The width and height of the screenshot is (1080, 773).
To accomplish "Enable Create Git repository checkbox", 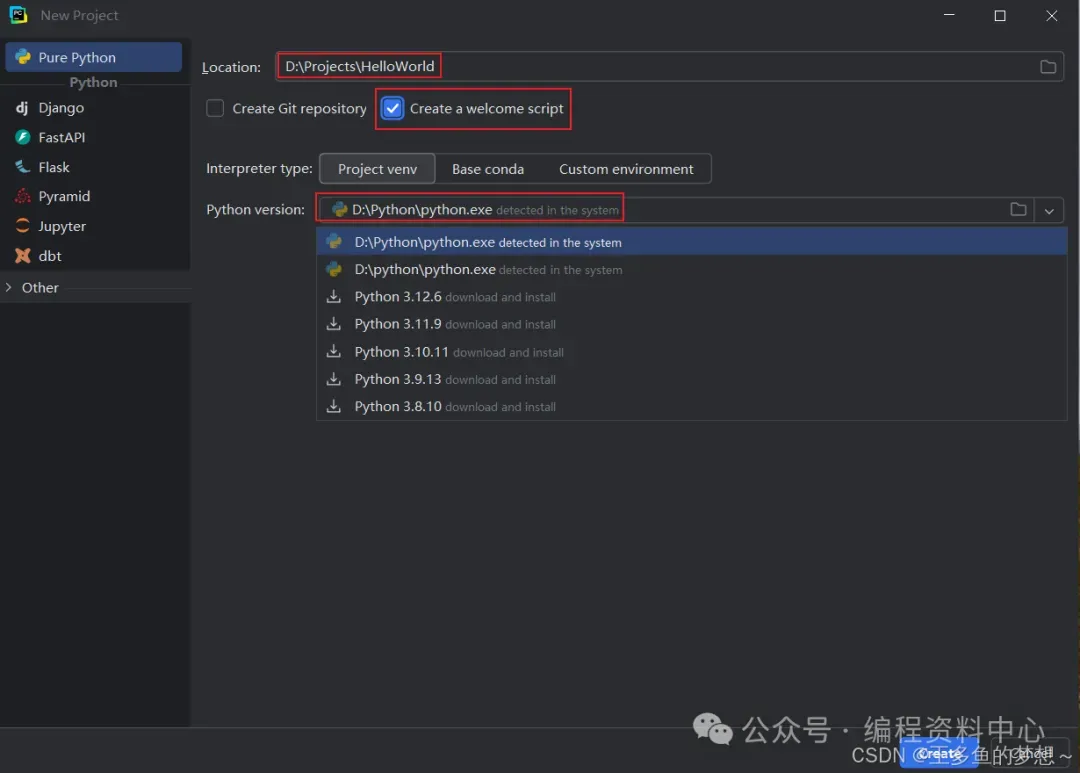I will (215, 108).
